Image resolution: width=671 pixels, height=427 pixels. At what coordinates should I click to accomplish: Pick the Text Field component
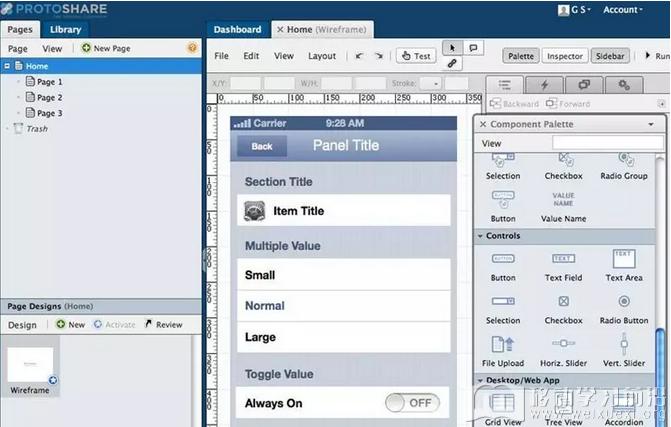point(563,266)
